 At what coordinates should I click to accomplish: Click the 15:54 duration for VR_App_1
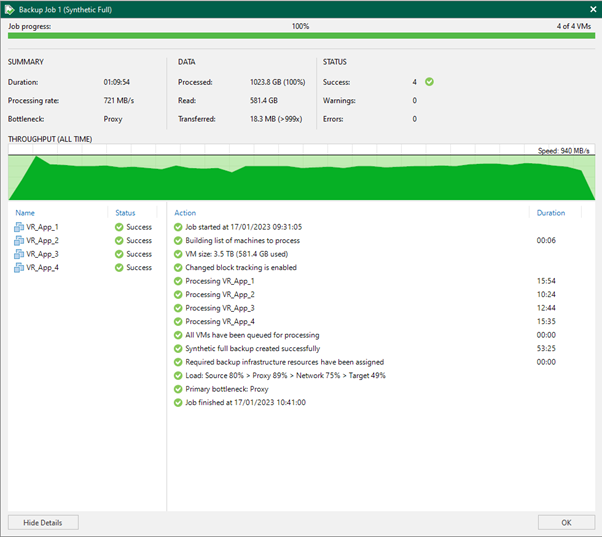(x=546, y=281)
